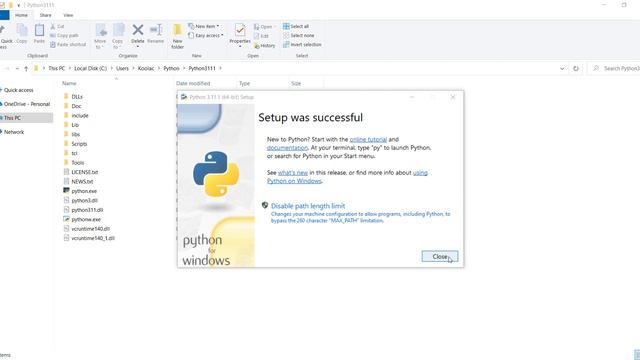This screenshot has width=640, height=360.
Task: Select the Lib folder
Action: pyautogui.click(x=75, y=125)
